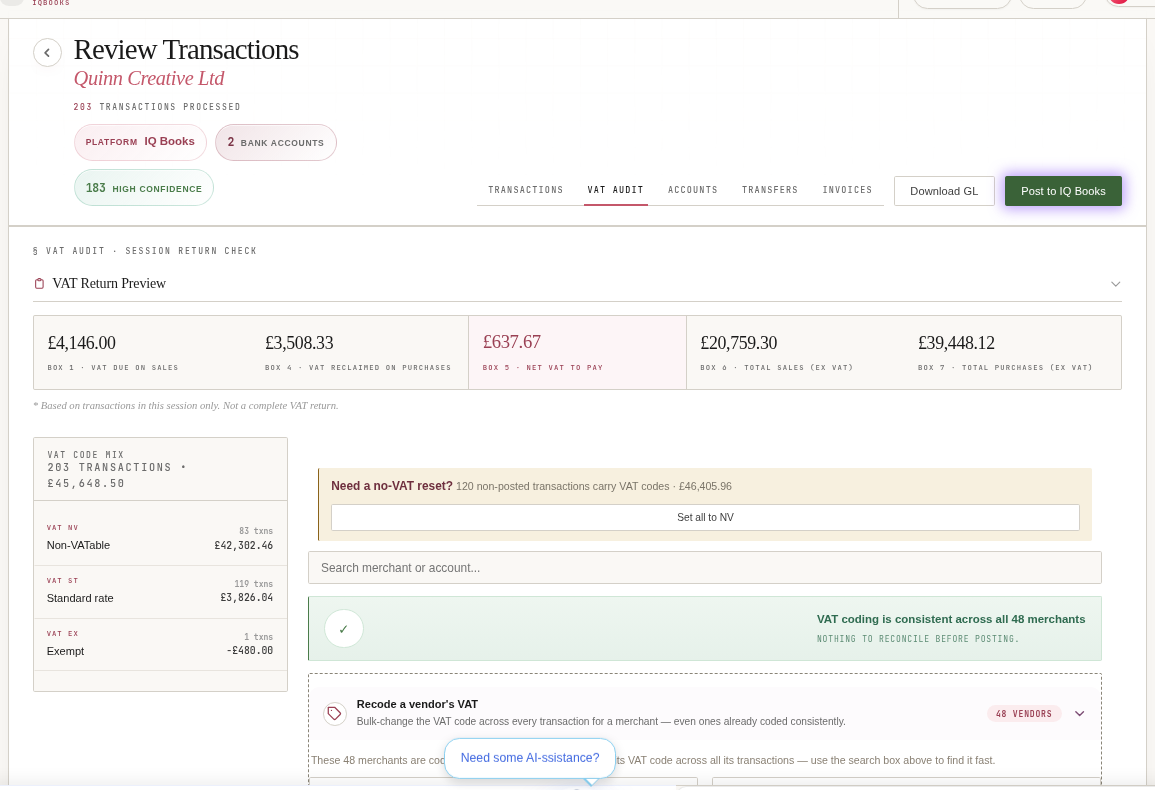Image resolution: width=1155 pixels, height=790 pixels.
Task: Click the Box 1 VAT due on sales value £4,146.00
Action: pos(82,343)
